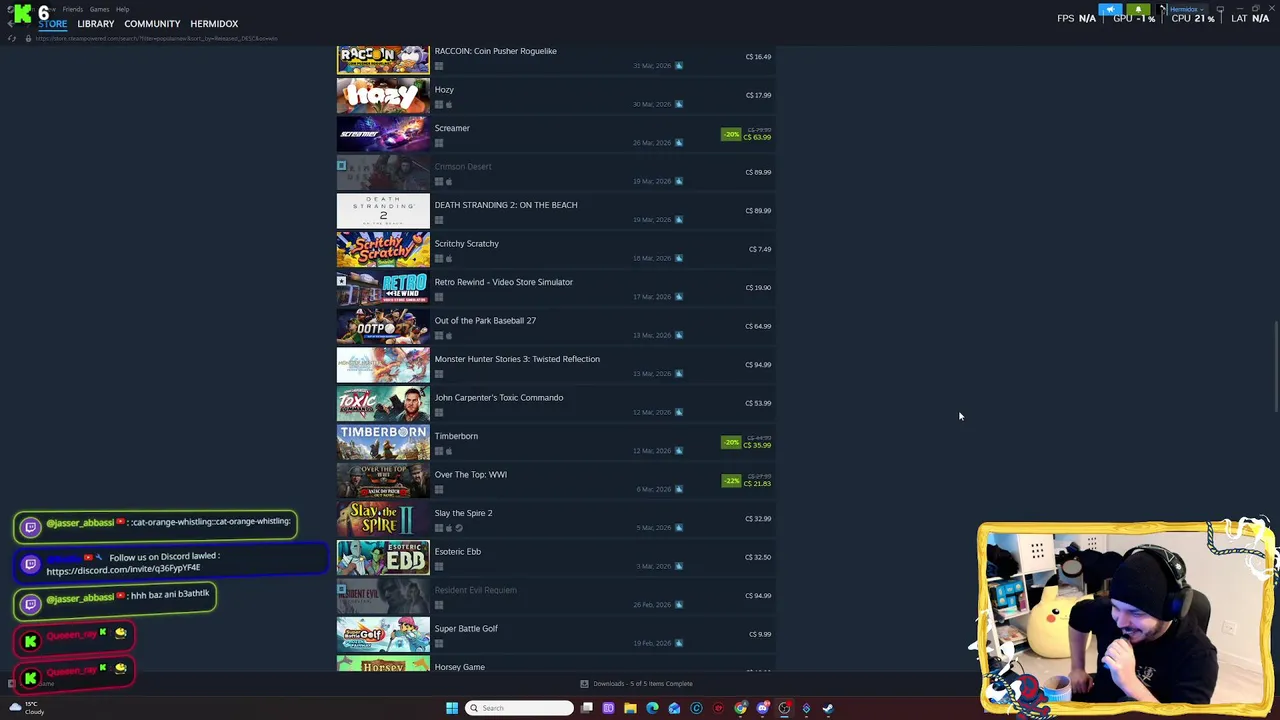Open Task View on the taskbar

pyautogui.click(x=587, y=708)
